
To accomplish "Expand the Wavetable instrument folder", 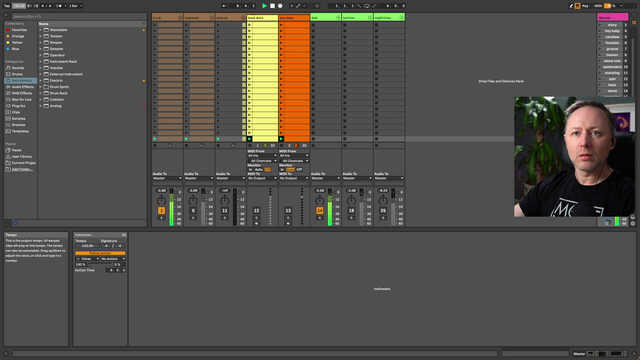I will [40, 30].
